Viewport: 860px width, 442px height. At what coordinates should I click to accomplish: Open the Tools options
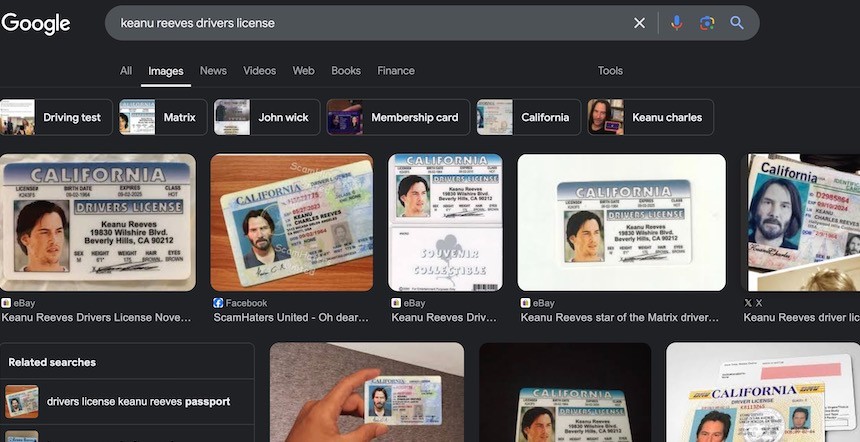pyautogui.click(x=610, y=71)
